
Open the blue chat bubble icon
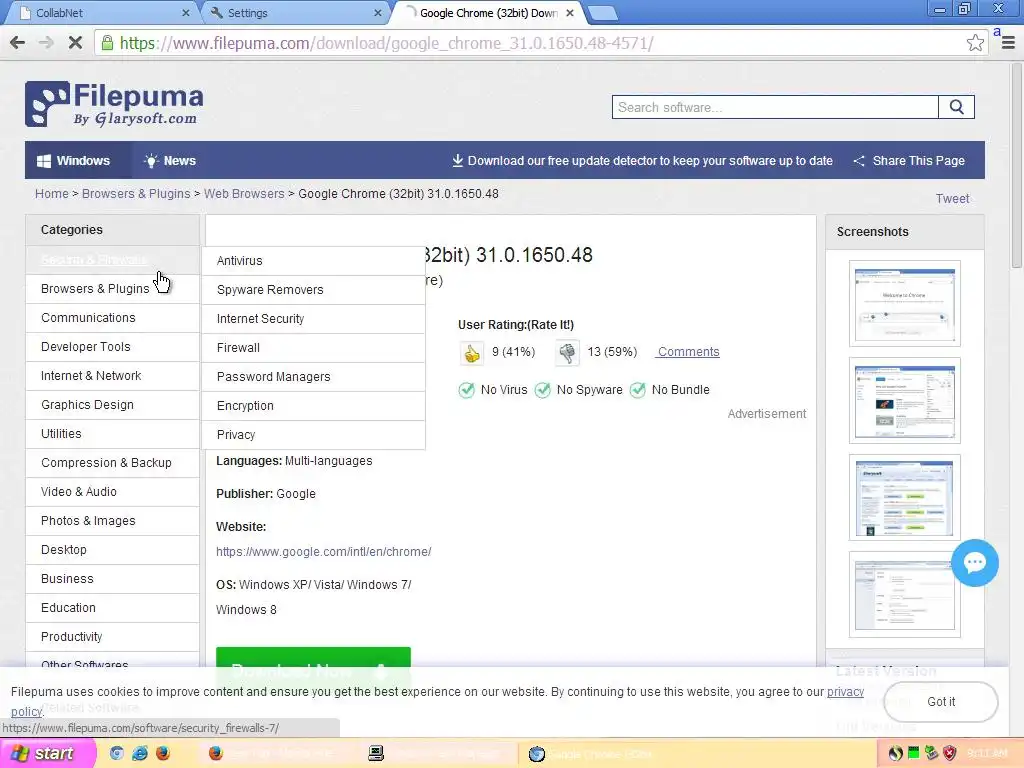pos(974,562)
